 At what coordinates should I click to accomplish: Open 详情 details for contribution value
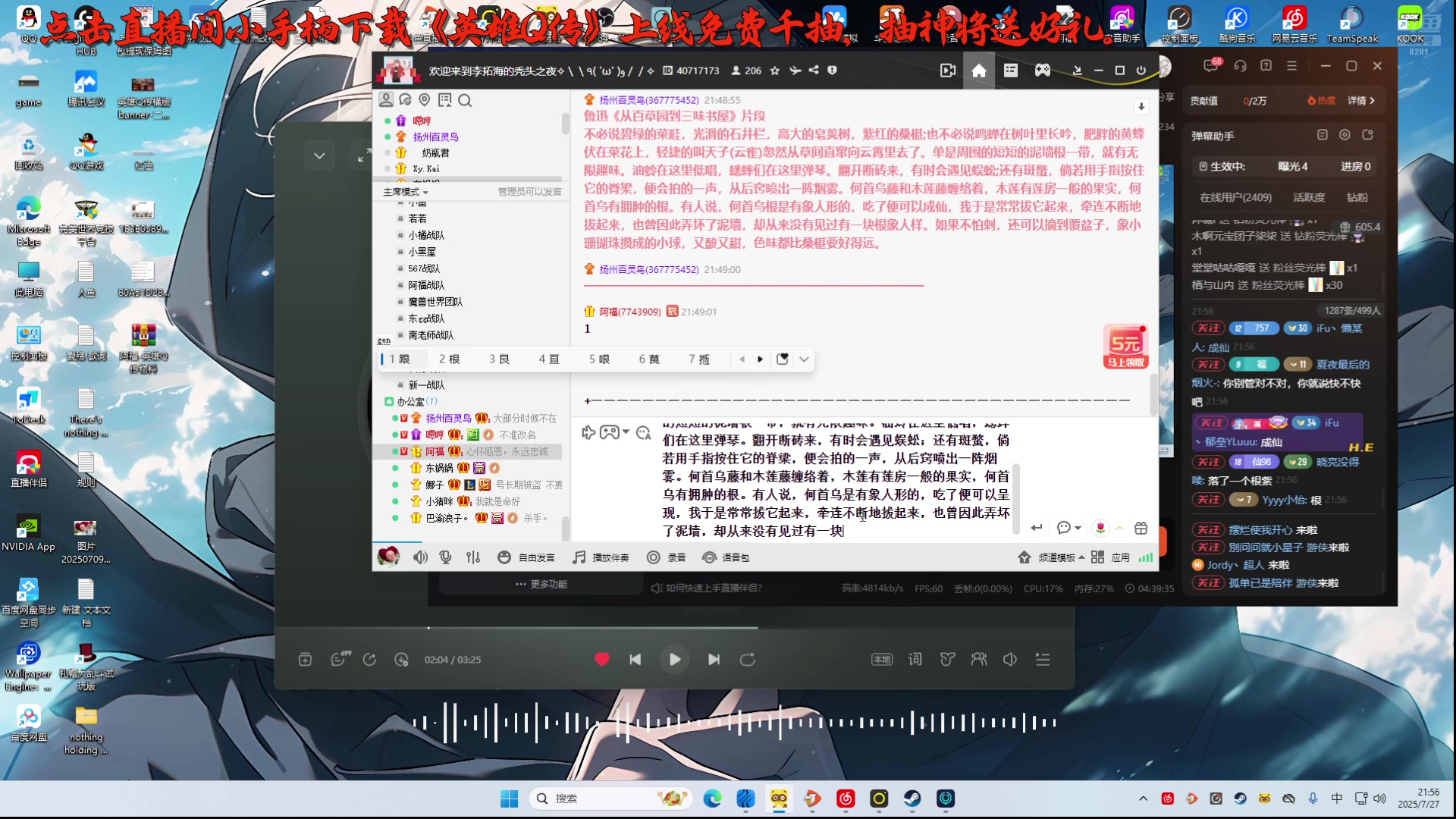pyautogui.click(x=1361, y=100)
